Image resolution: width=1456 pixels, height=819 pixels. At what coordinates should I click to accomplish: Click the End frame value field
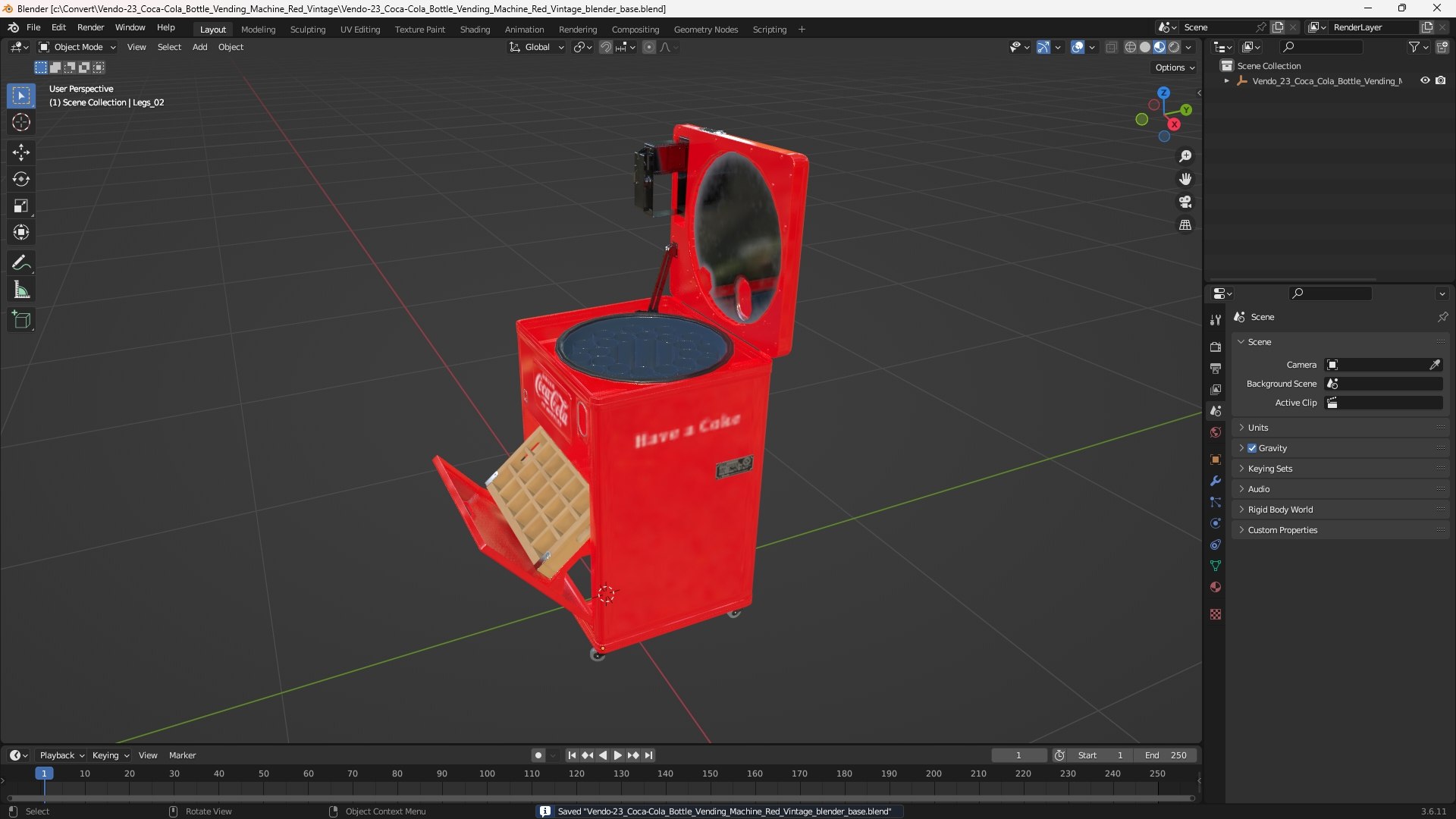[x=1166, y=755]
